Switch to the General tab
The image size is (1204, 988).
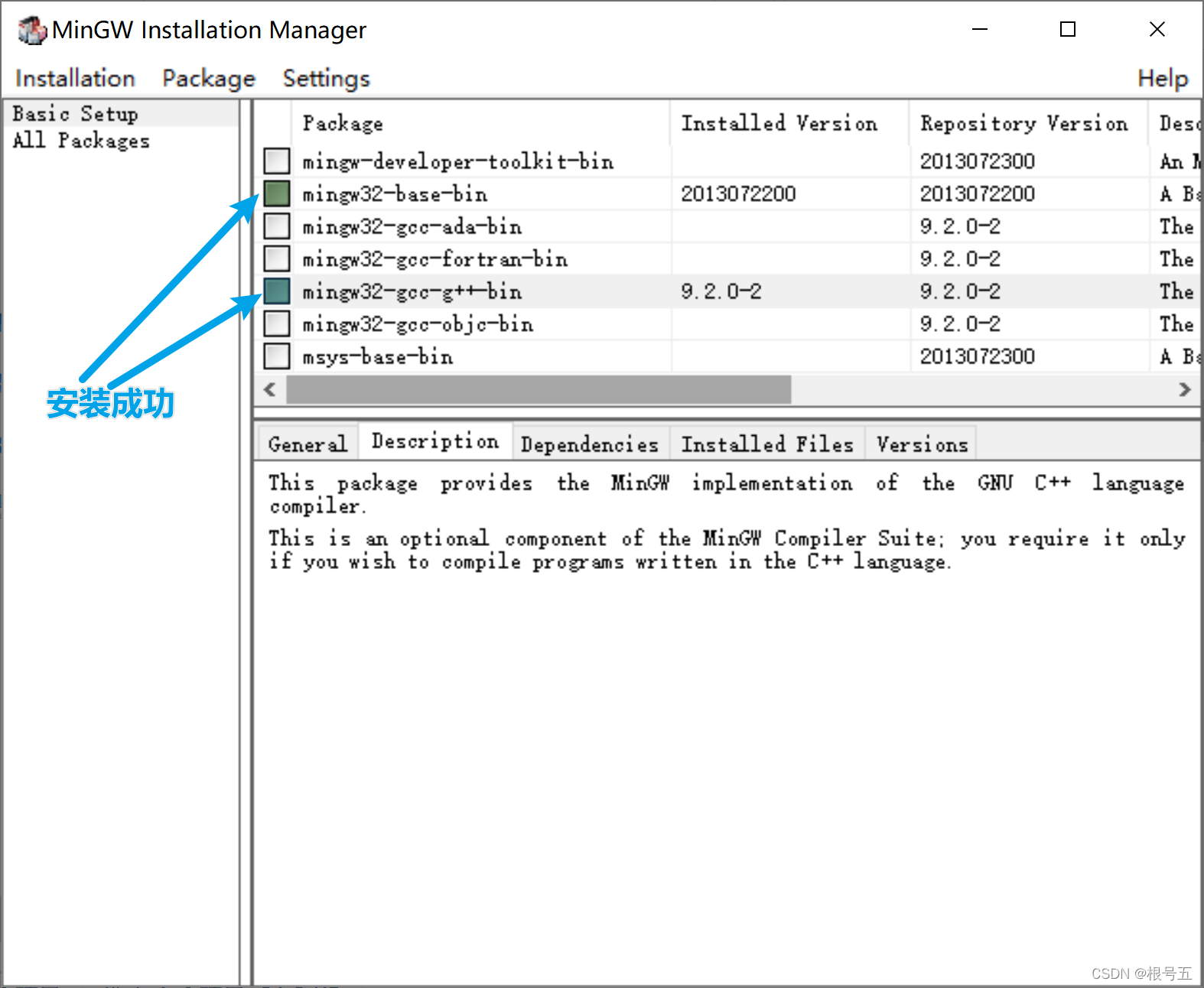pos(308,444)
